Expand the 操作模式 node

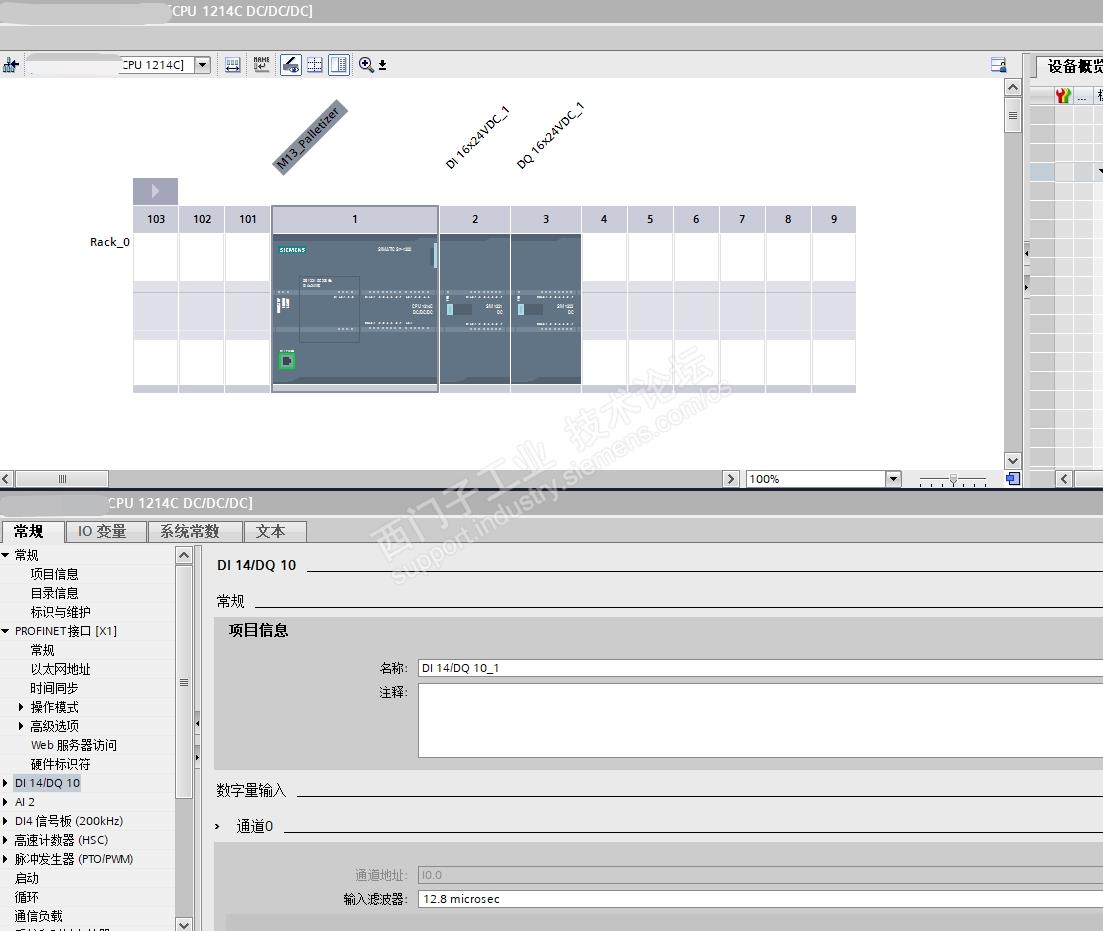20,707
